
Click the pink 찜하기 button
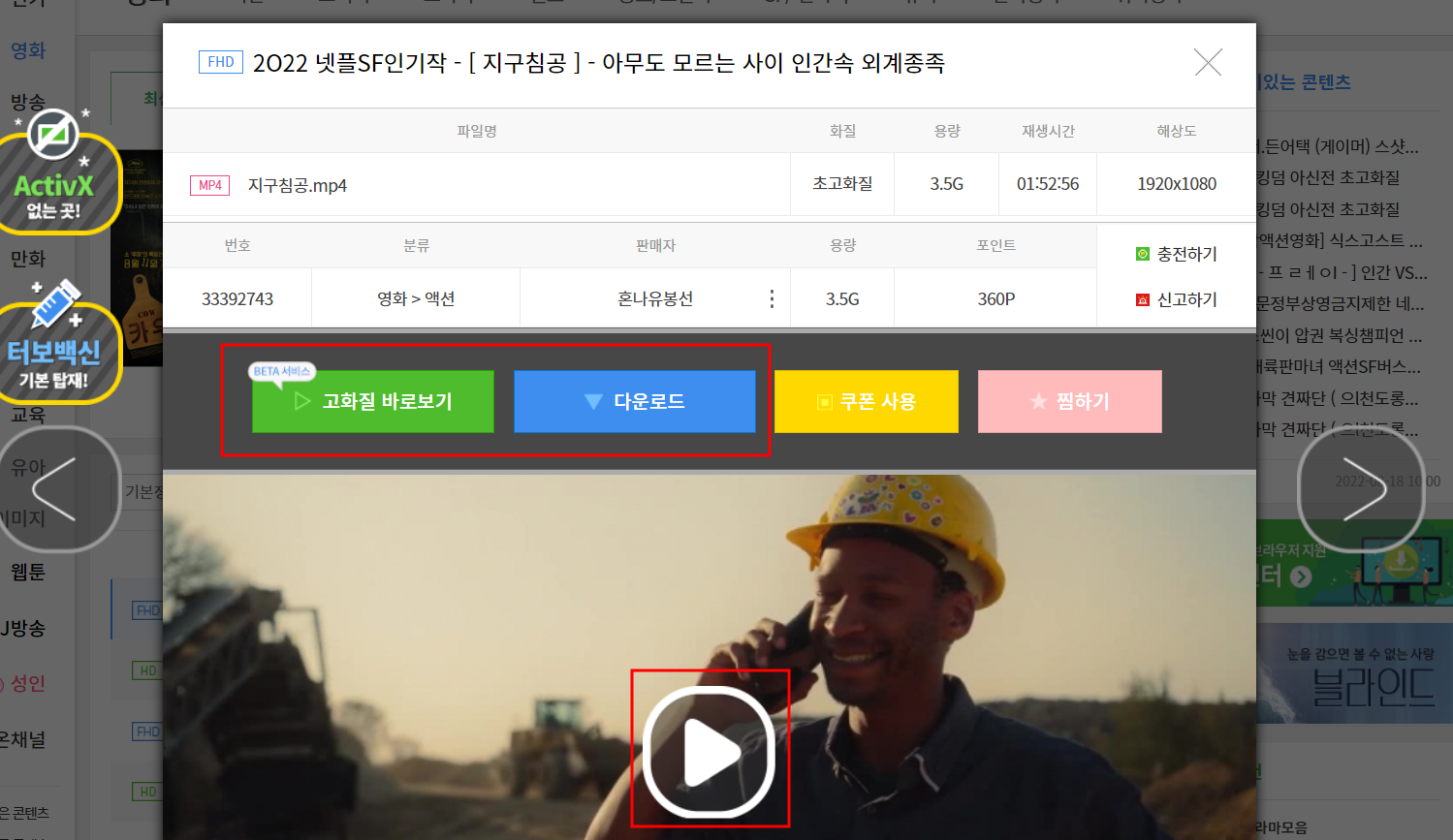click(1070, 401)
